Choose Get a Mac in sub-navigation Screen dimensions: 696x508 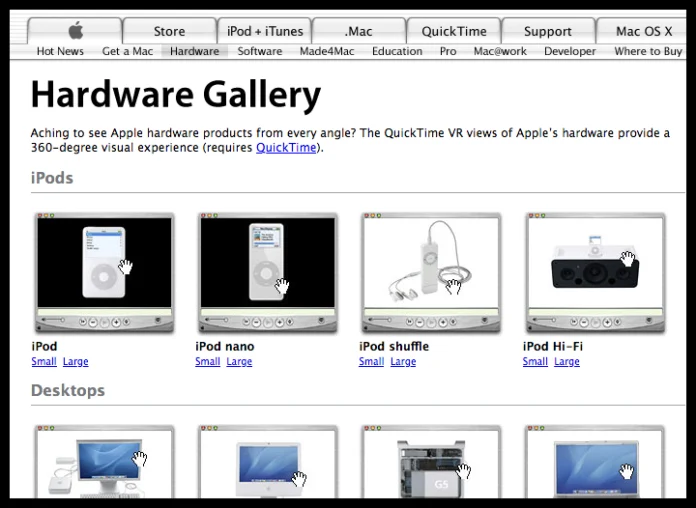point(127,52)
